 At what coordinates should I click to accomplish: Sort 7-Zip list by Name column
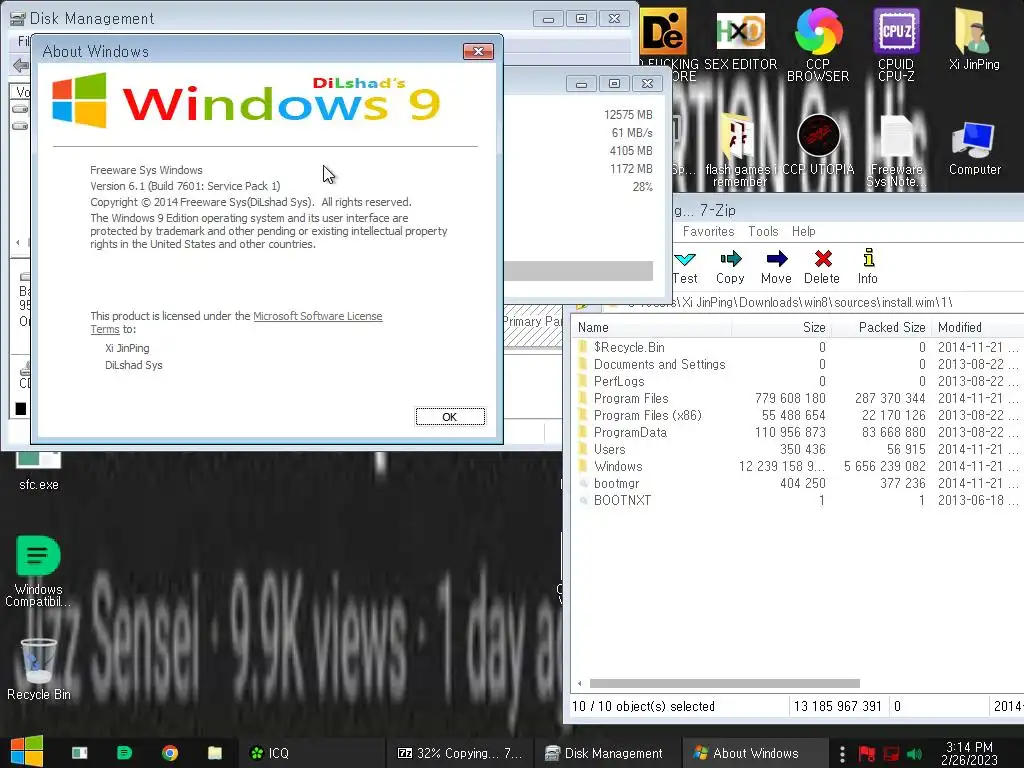coord(652,327)
